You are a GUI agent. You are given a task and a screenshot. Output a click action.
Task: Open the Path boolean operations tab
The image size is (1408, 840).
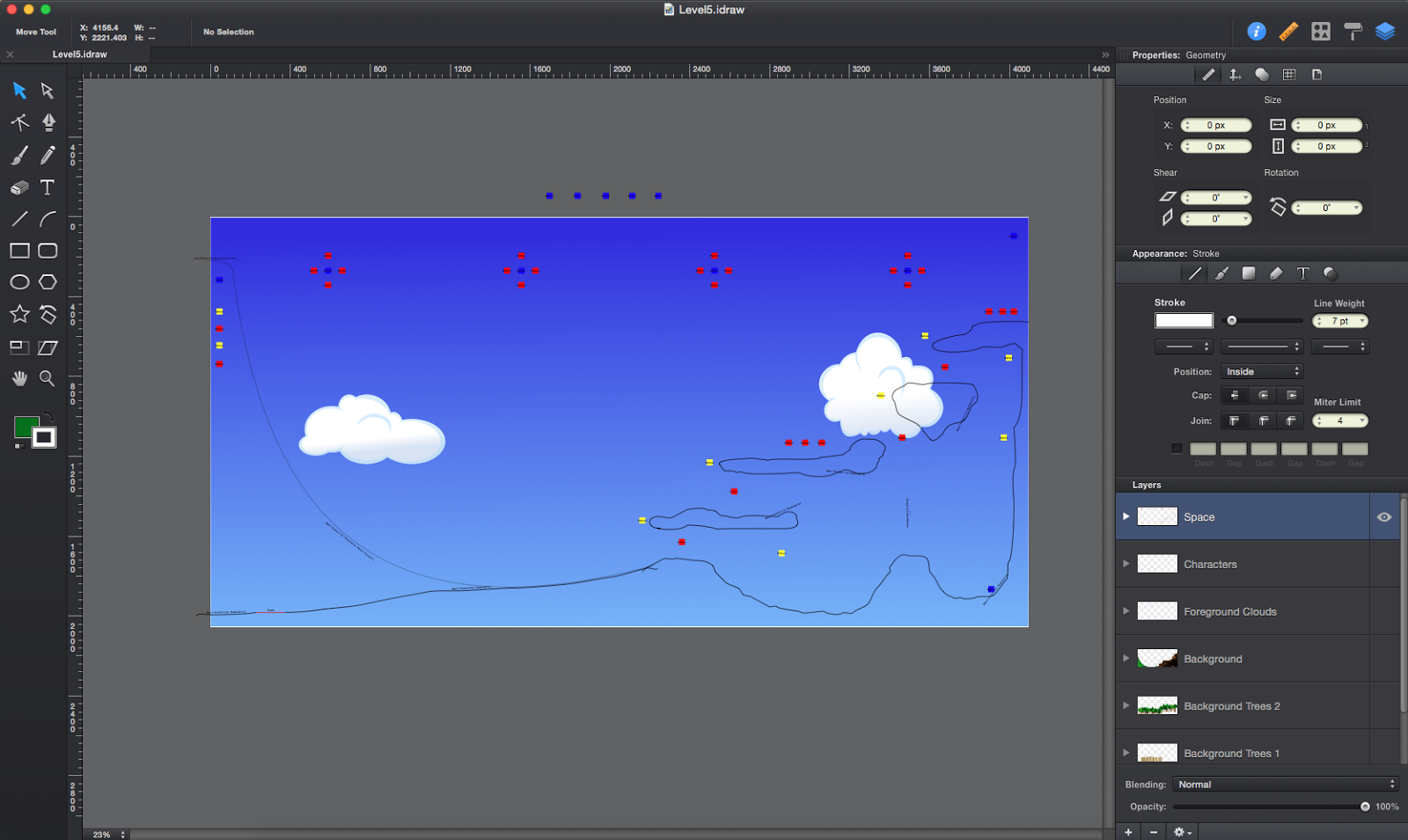tap(1262, 75)
